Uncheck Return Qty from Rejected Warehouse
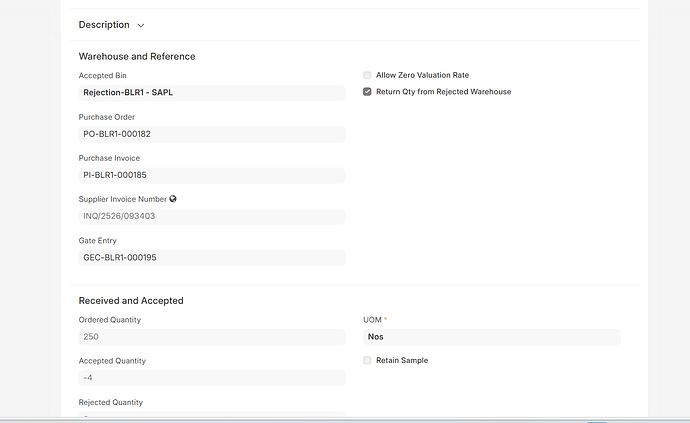Viewport: 690px width, 423px height. click(367, 92)
